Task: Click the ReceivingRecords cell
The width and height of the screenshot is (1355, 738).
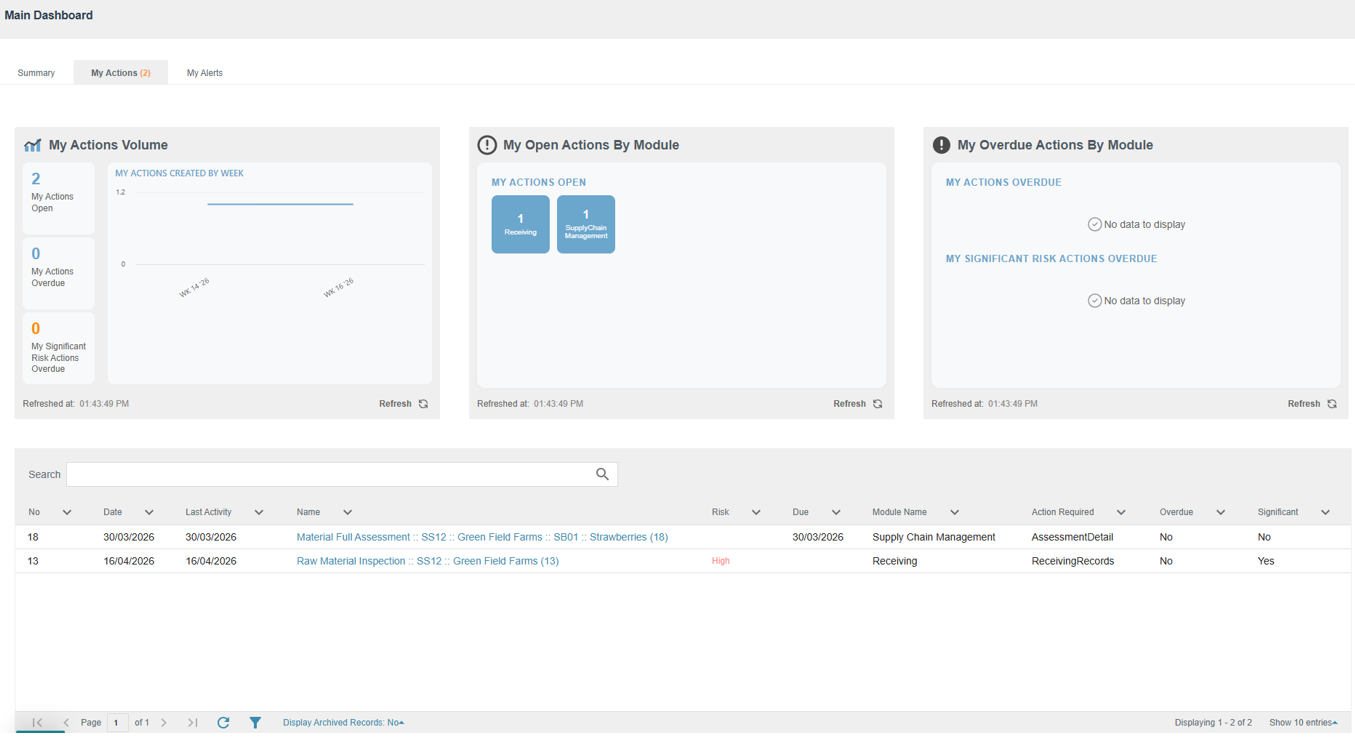Action: 1073,561
